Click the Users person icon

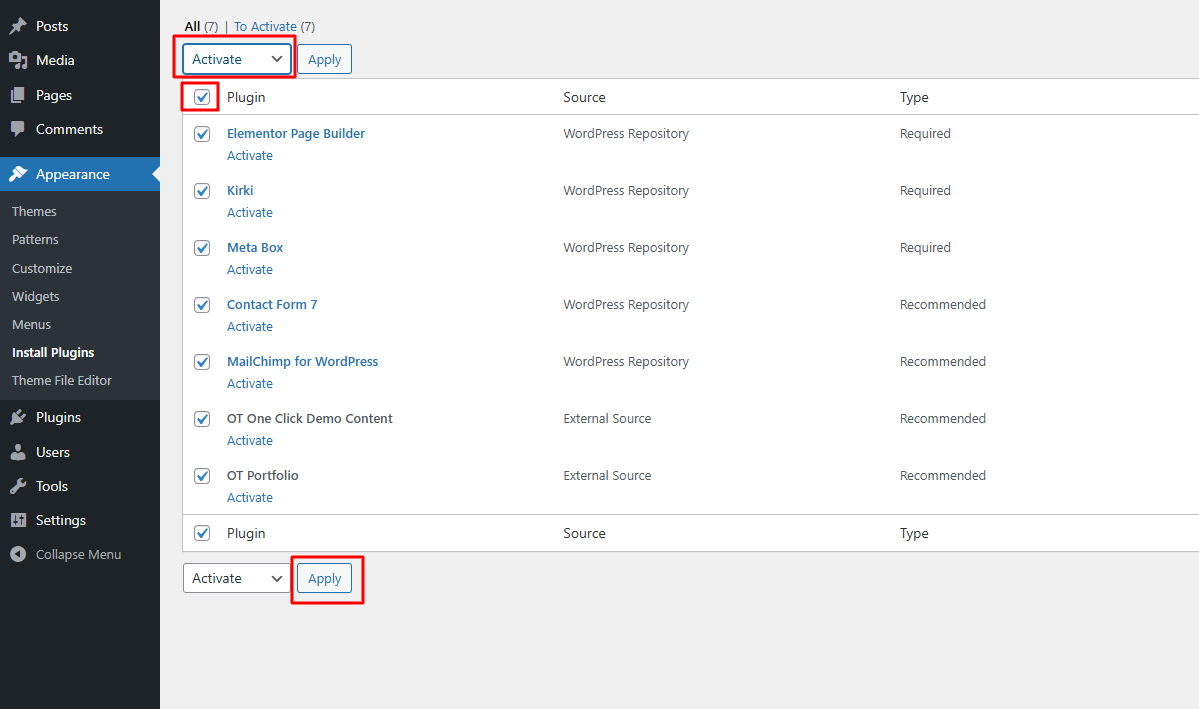[18, 453]
